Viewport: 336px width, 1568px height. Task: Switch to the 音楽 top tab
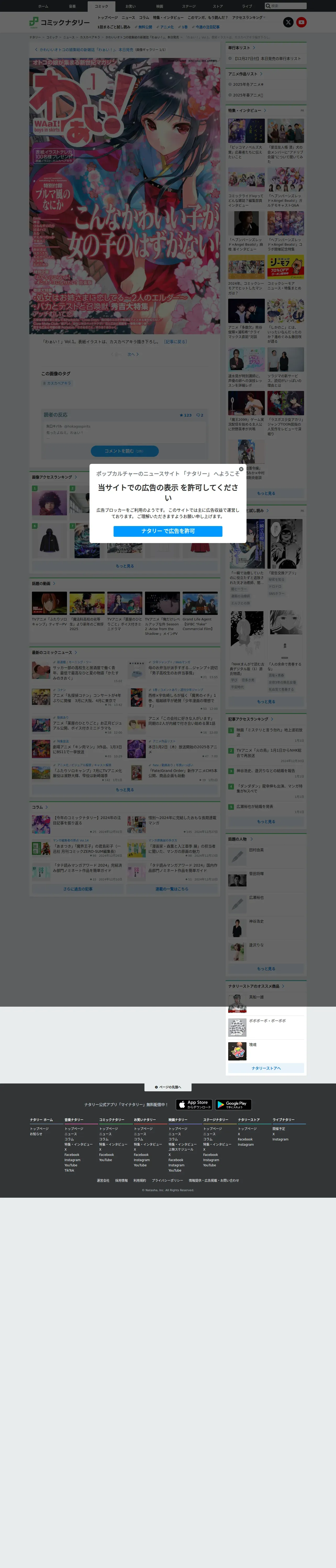72,6
